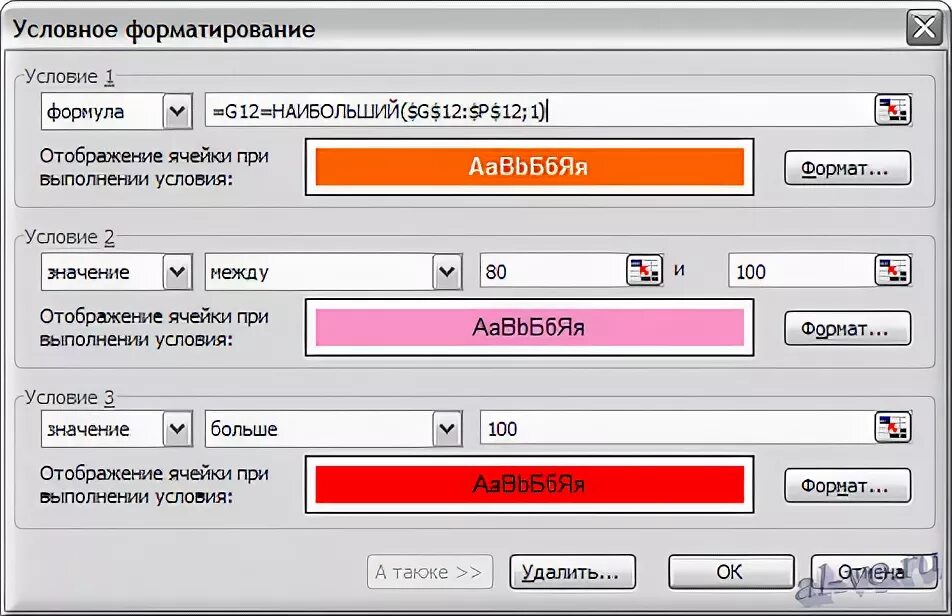Expand the 'больше' operator dropdown
952x616 pixels.
pyautogui.click(x=447, y=428)
